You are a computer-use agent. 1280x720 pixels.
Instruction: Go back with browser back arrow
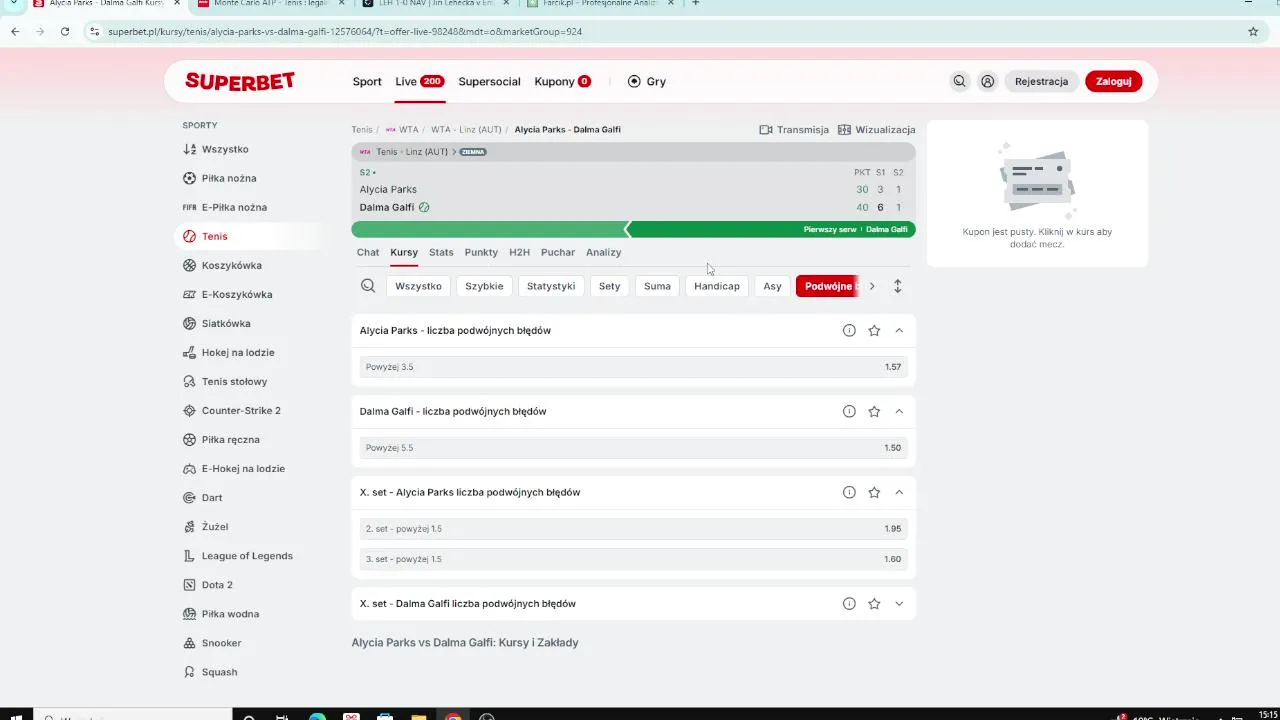tap(15, 31)
